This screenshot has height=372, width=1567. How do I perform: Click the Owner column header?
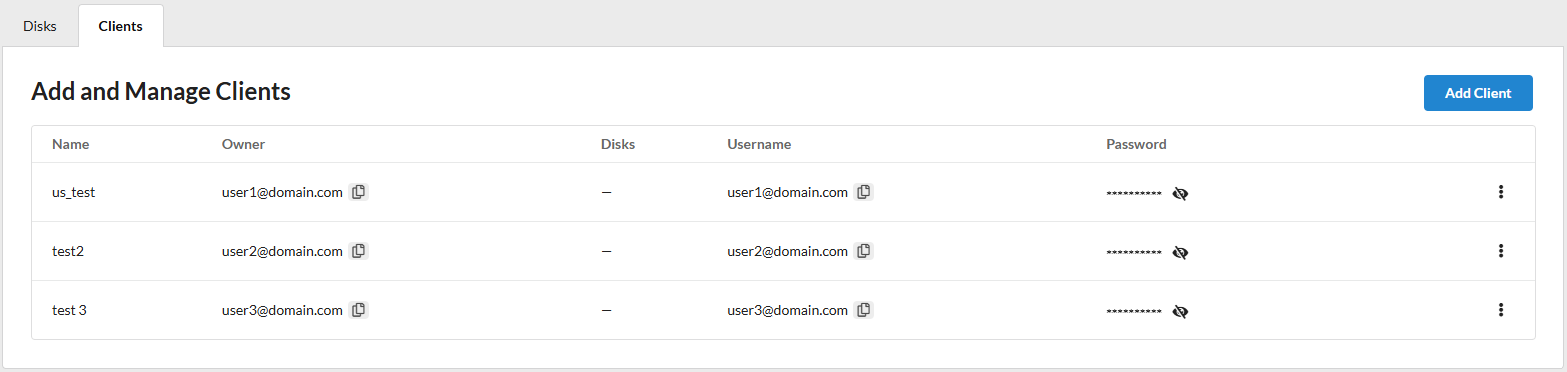coord(243,144)
